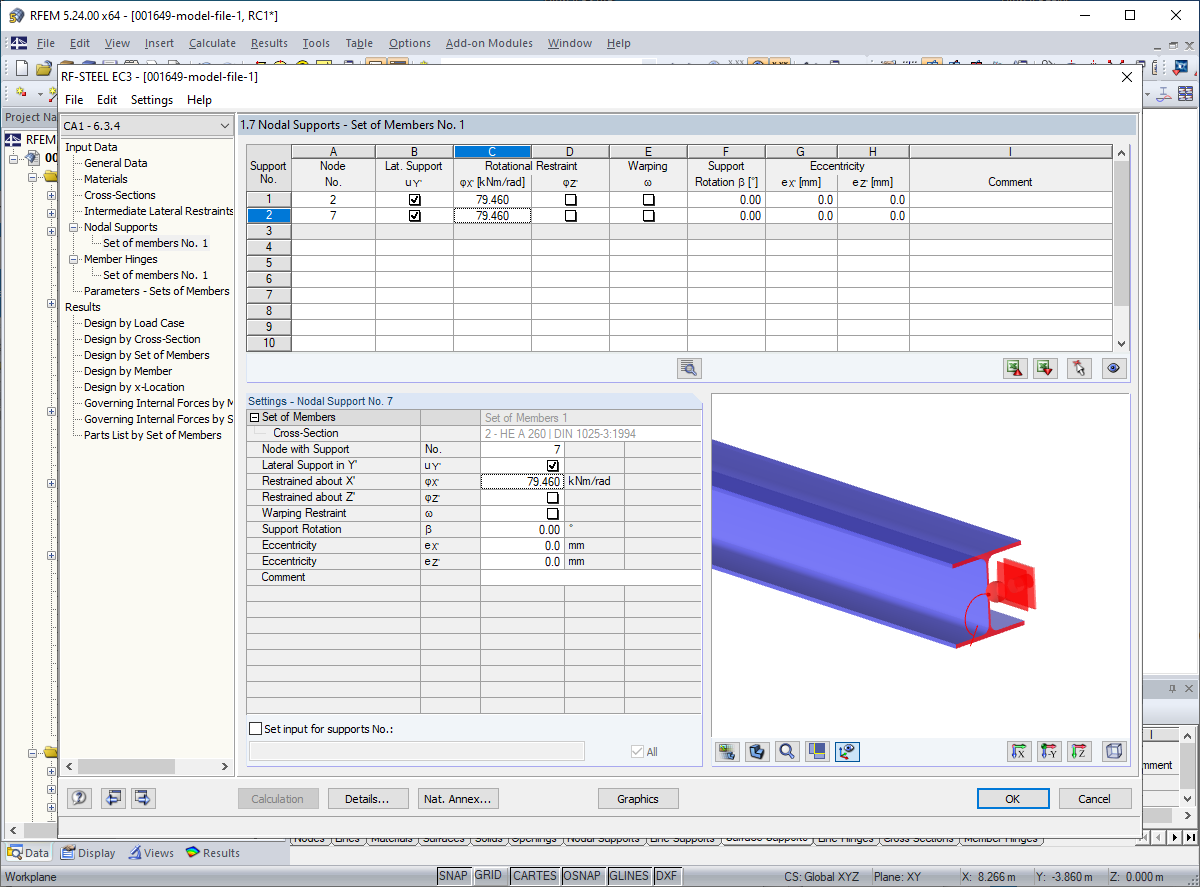Viewport: 1200px width, 887px height.
Task: Set the view in X direction
Action: click(1019, 750)
